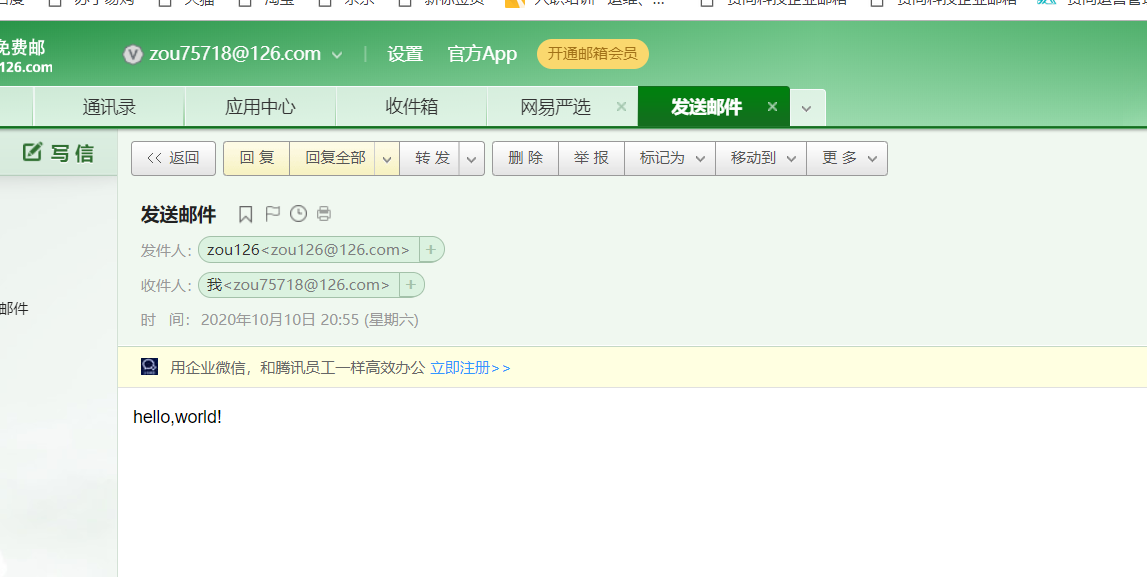Click the 举报 report button
Image resolution: width=1147 pixels, height=577 pixels.
click(x=591, y=158)
